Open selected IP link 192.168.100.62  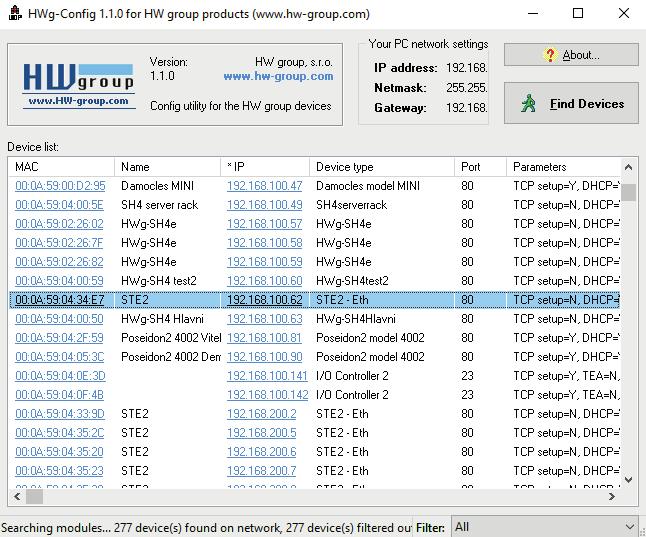pyautogui.click(x=264, y=300)
